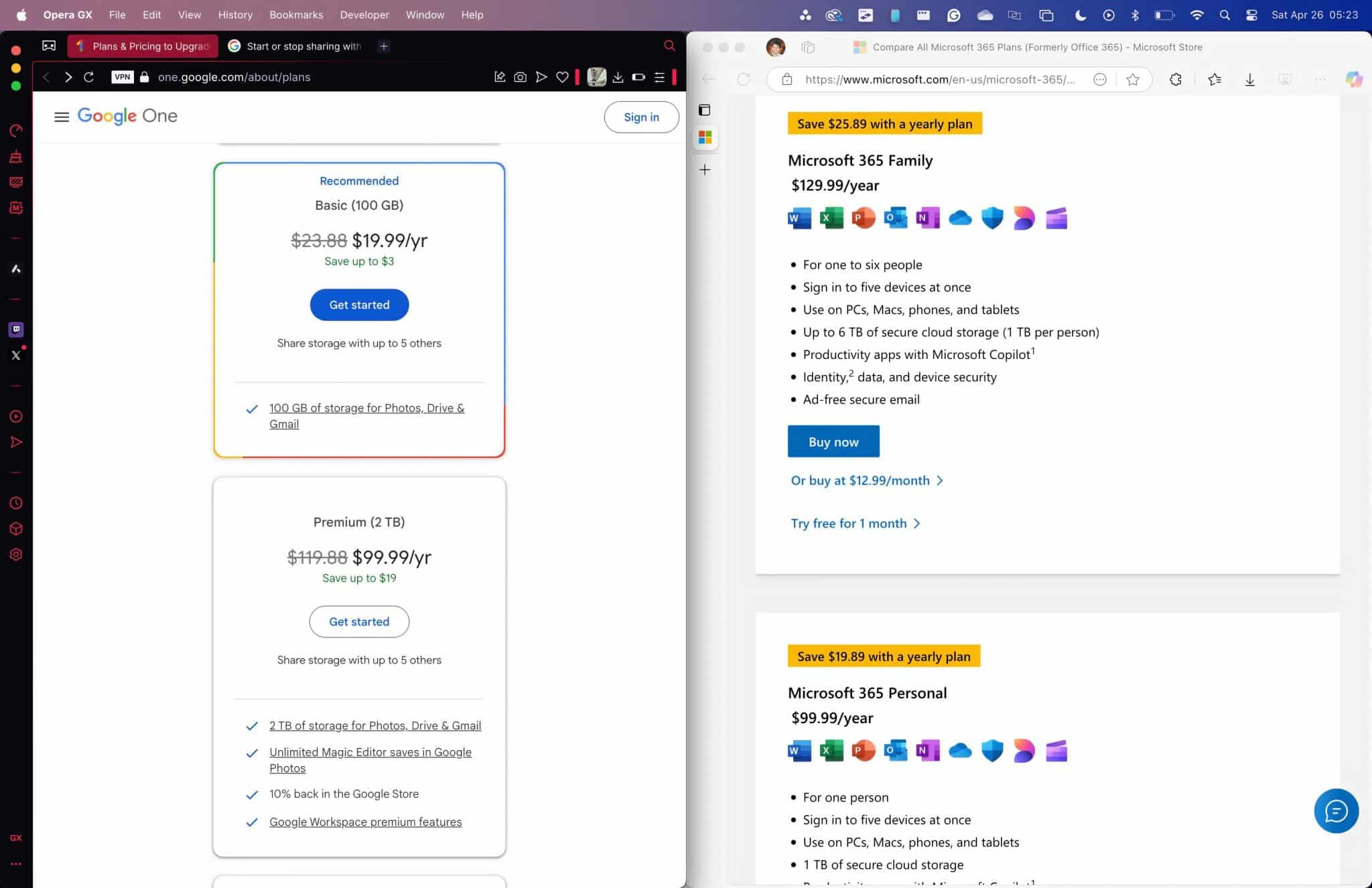Open the History menu in the macOS menu bar

(234, 14)
